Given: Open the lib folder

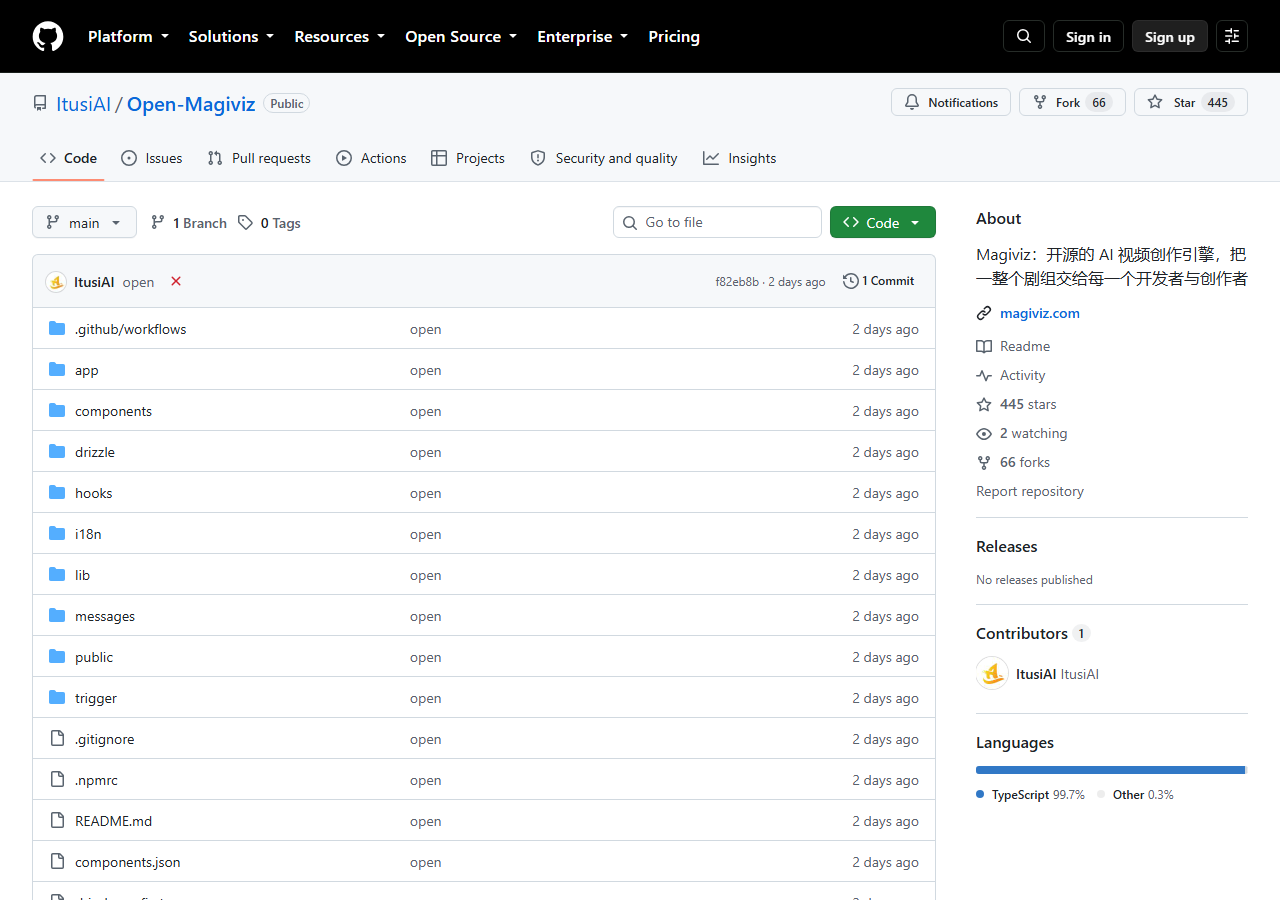Looking at the screenshot, I should [x=82, y=575].
